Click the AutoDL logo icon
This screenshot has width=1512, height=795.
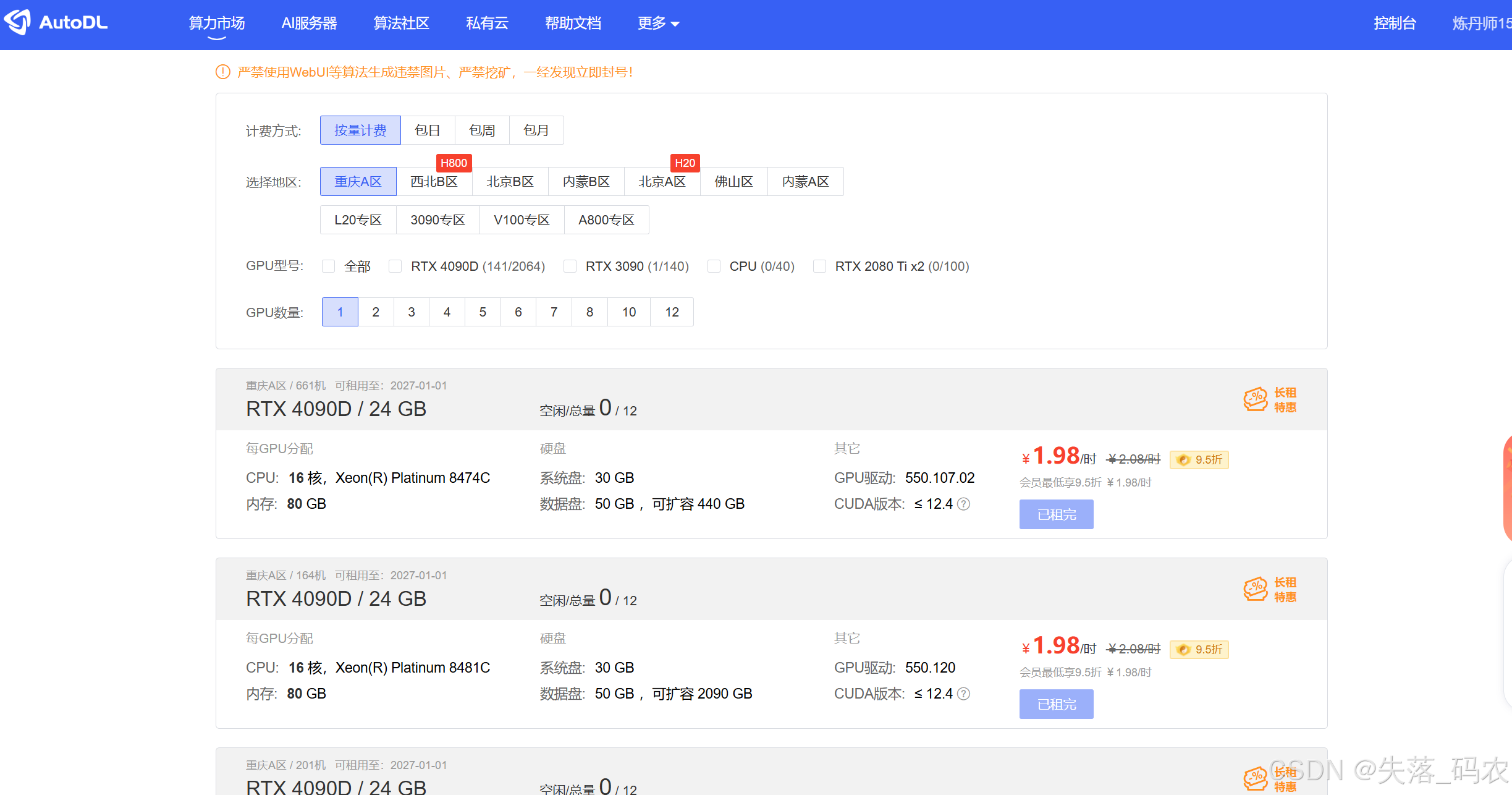pyautogui.click(x=17, y=22)
